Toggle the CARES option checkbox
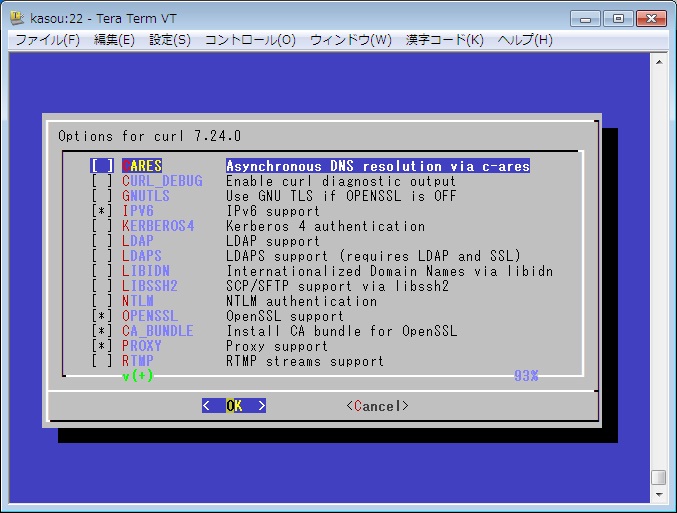 click(102, 166)
